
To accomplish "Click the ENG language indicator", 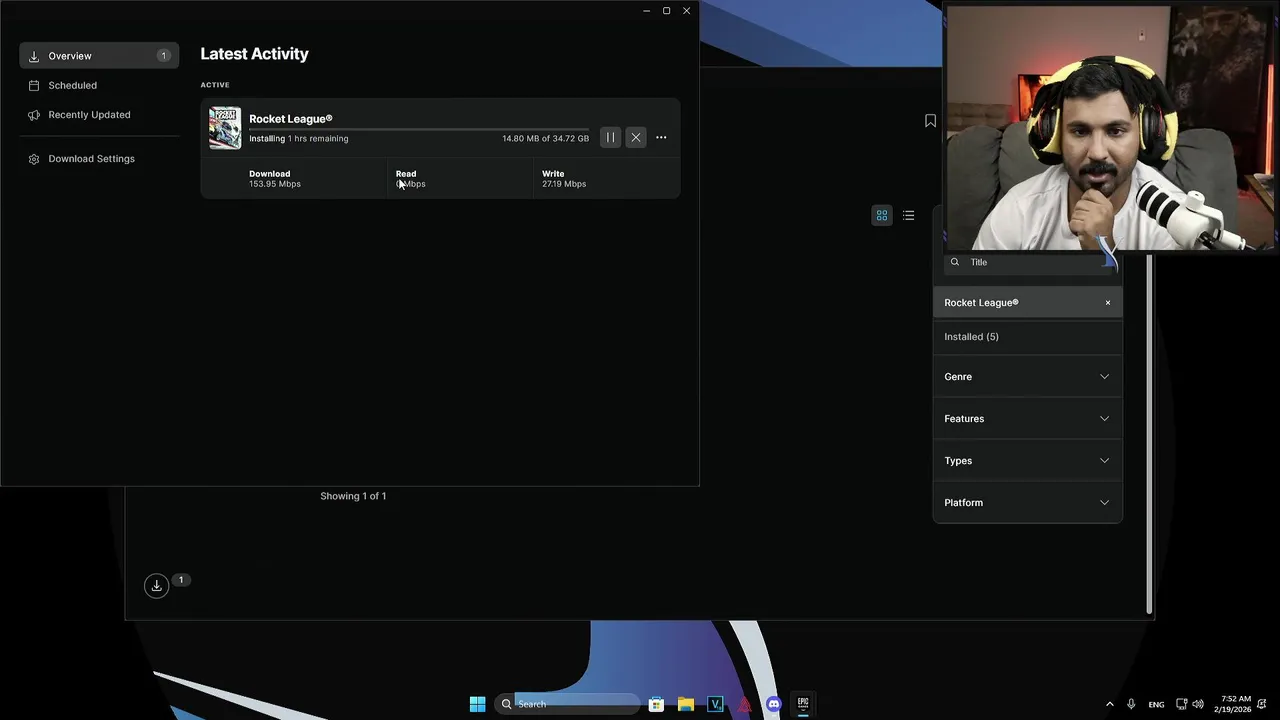I will click(1156, 705).
